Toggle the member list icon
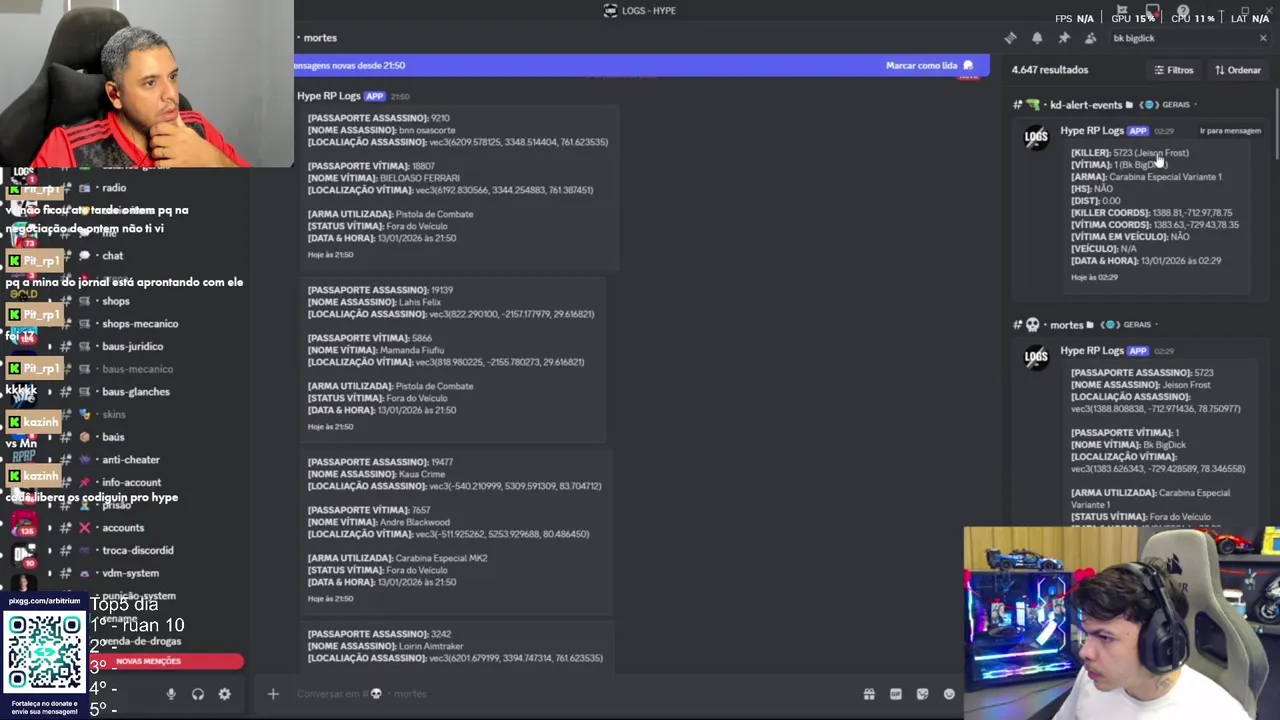The height and width of the screenshot is (720, 1280). 1091,38
